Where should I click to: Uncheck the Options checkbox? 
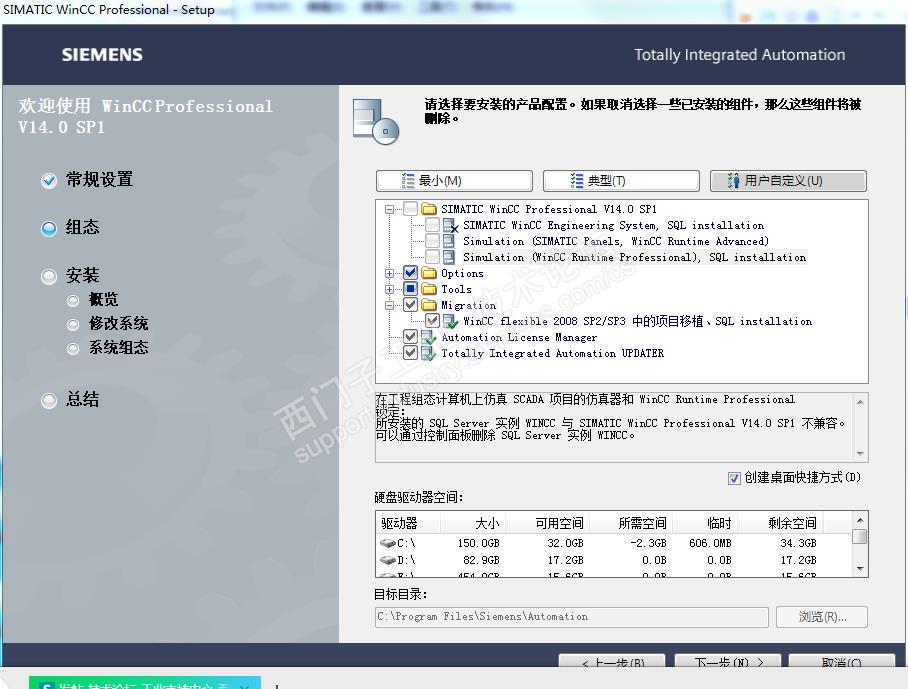click(410, 273)
